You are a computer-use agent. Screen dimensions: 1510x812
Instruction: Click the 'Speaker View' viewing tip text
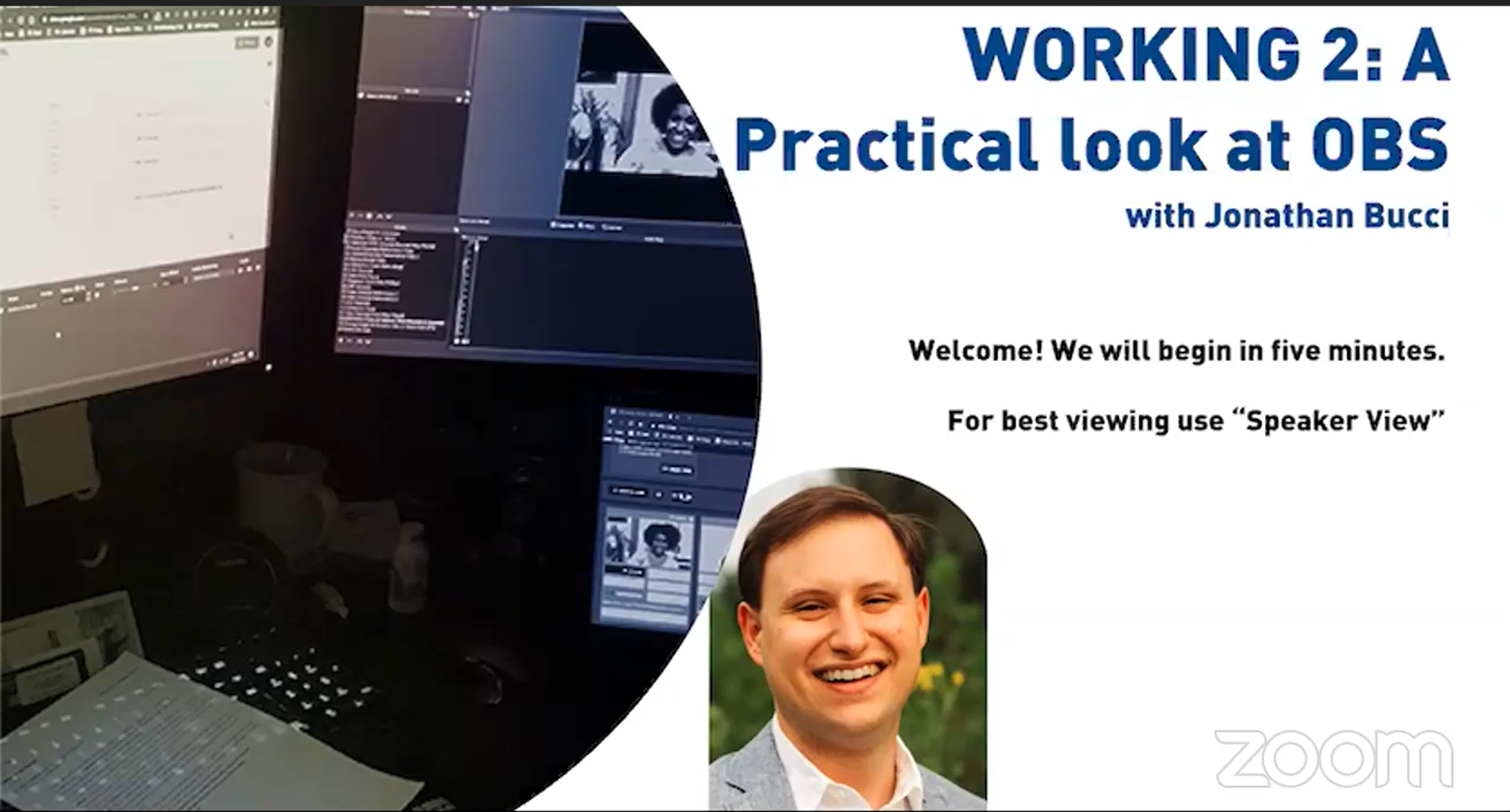click(x=1196, y=421)
